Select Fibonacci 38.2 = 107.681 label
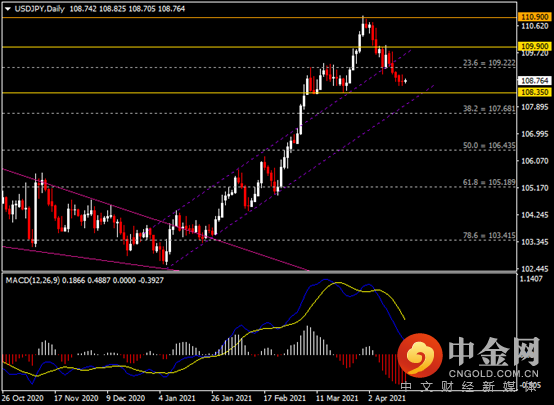 (489, 108)
